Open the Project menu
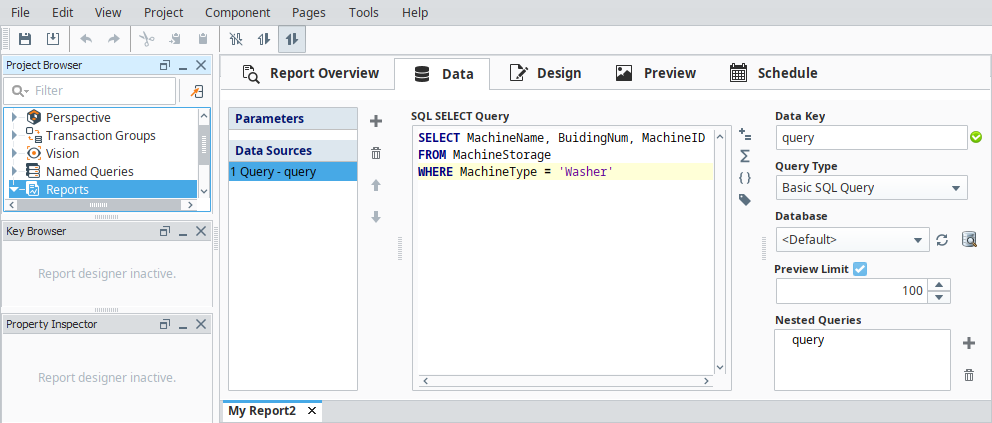Screen dimensions: 992x423 (x=163, y=13)
